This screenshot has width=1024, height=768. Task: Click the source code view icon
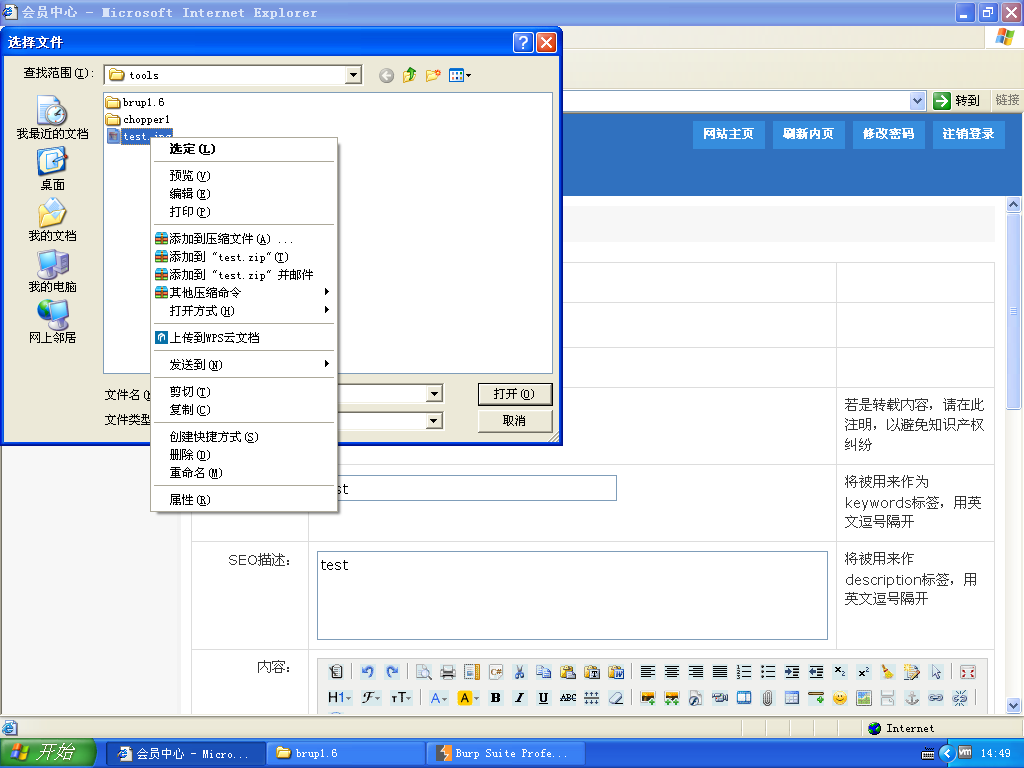[x=336, y=671]
